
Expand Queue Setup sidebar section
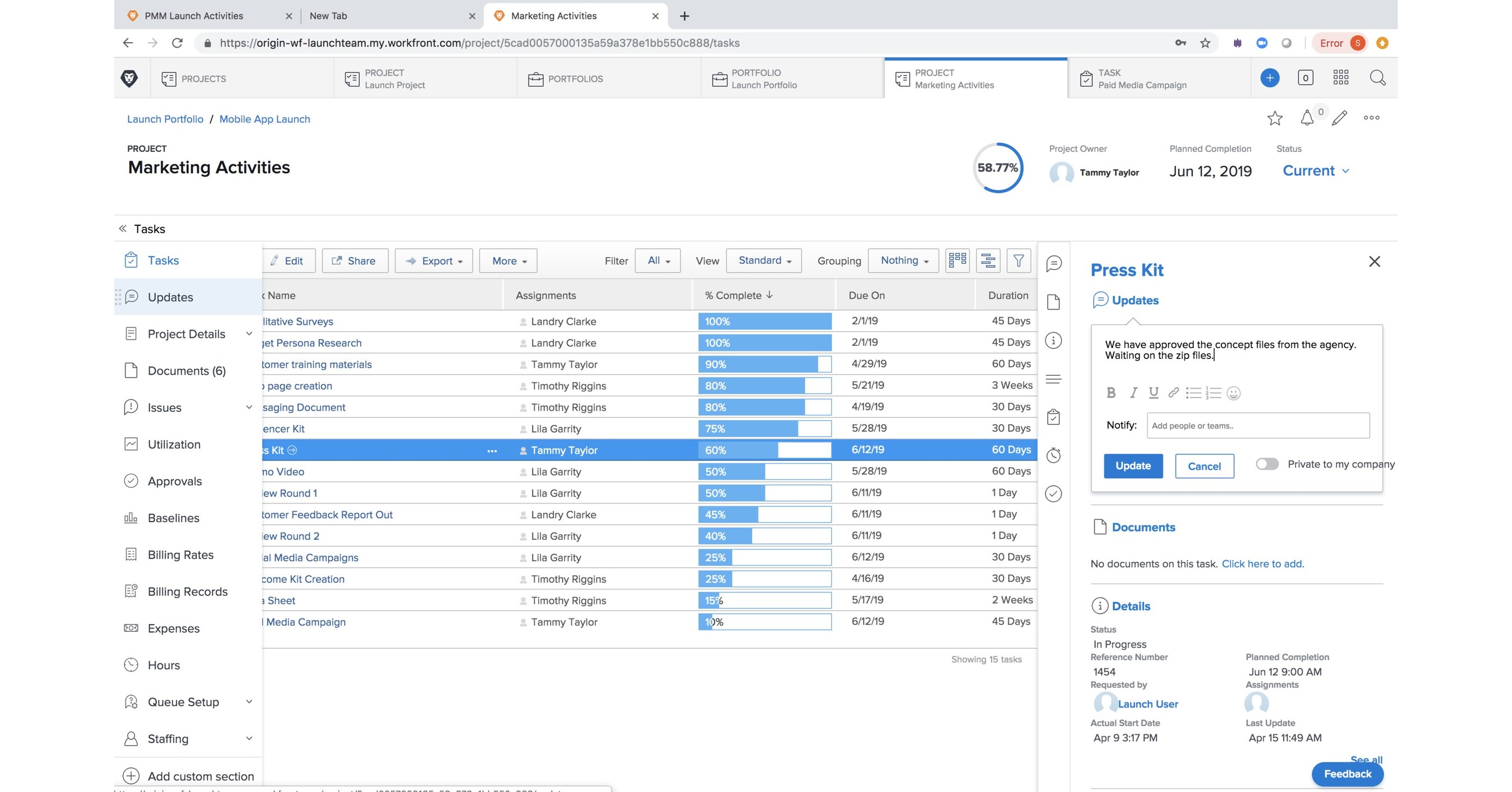point(249,702)
